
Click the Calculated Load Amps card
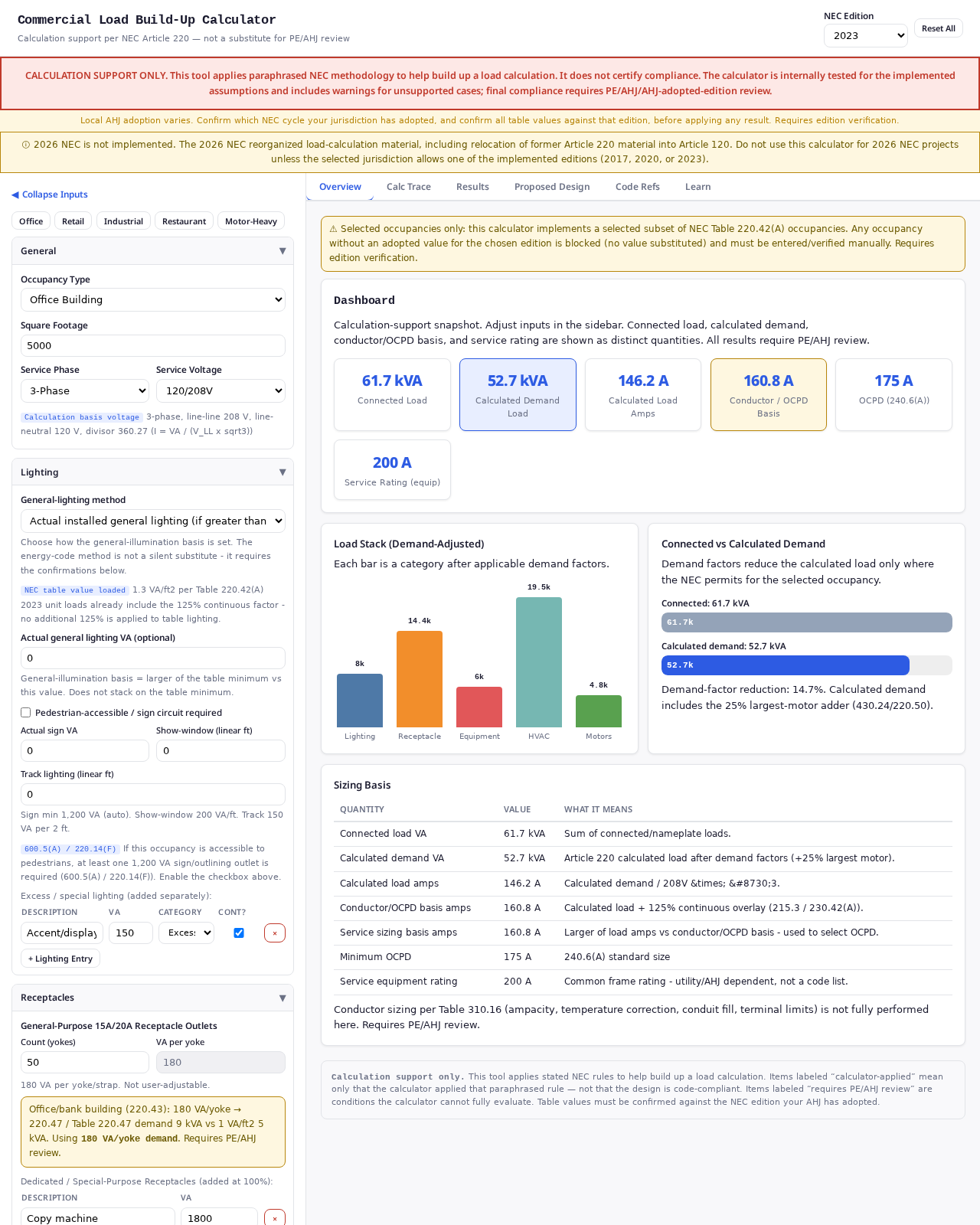coord(643,394)
